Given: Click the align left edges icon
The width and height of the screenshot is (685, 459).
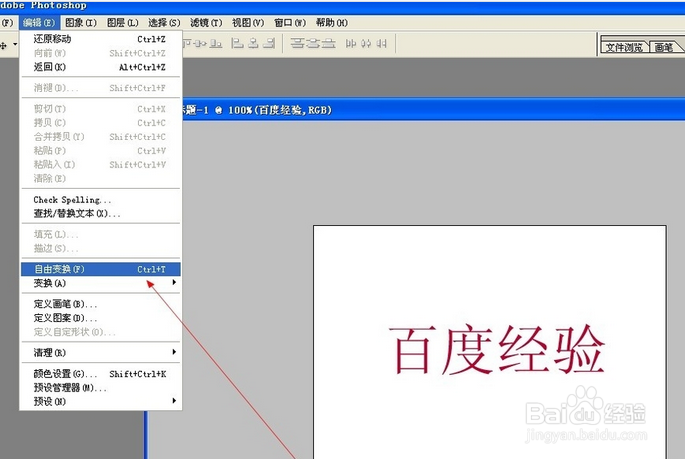Looking at the screenshot, I should (x=237, y=43).
